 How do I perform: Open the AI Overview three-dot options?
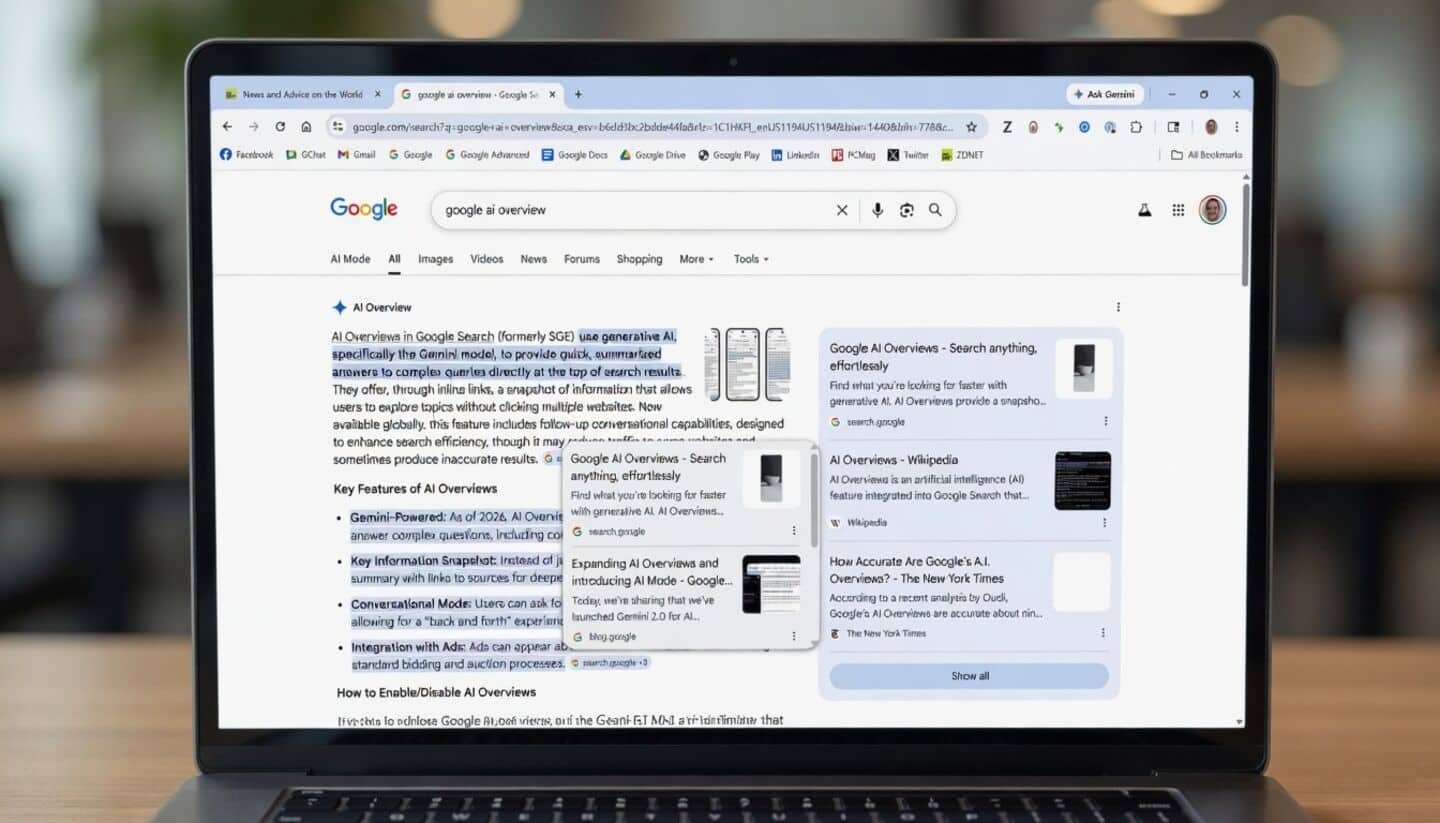[1118, 307]
